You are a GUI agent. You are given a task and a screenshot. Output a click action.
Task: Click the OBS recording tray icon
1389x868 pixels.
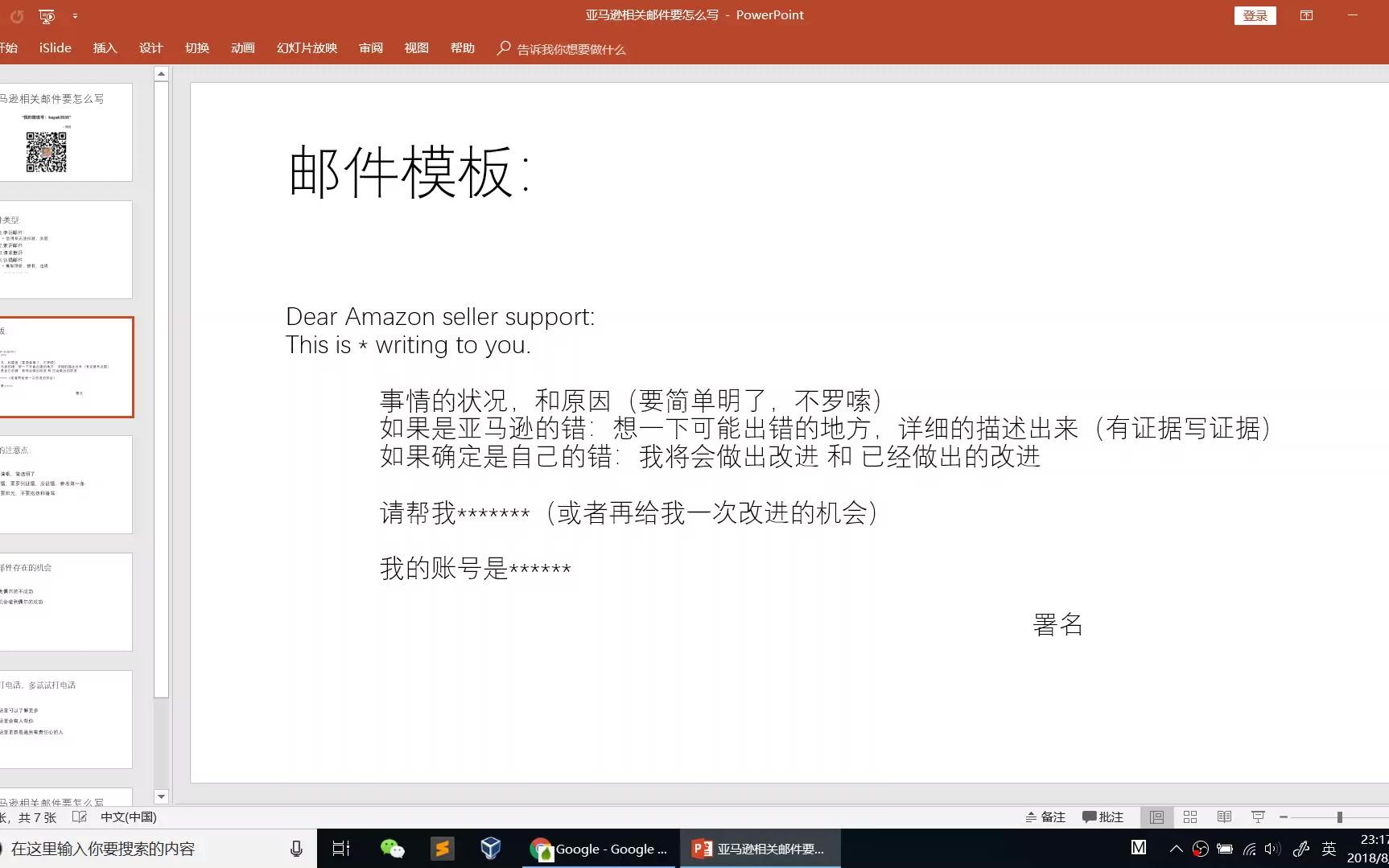coord(1200,849)
